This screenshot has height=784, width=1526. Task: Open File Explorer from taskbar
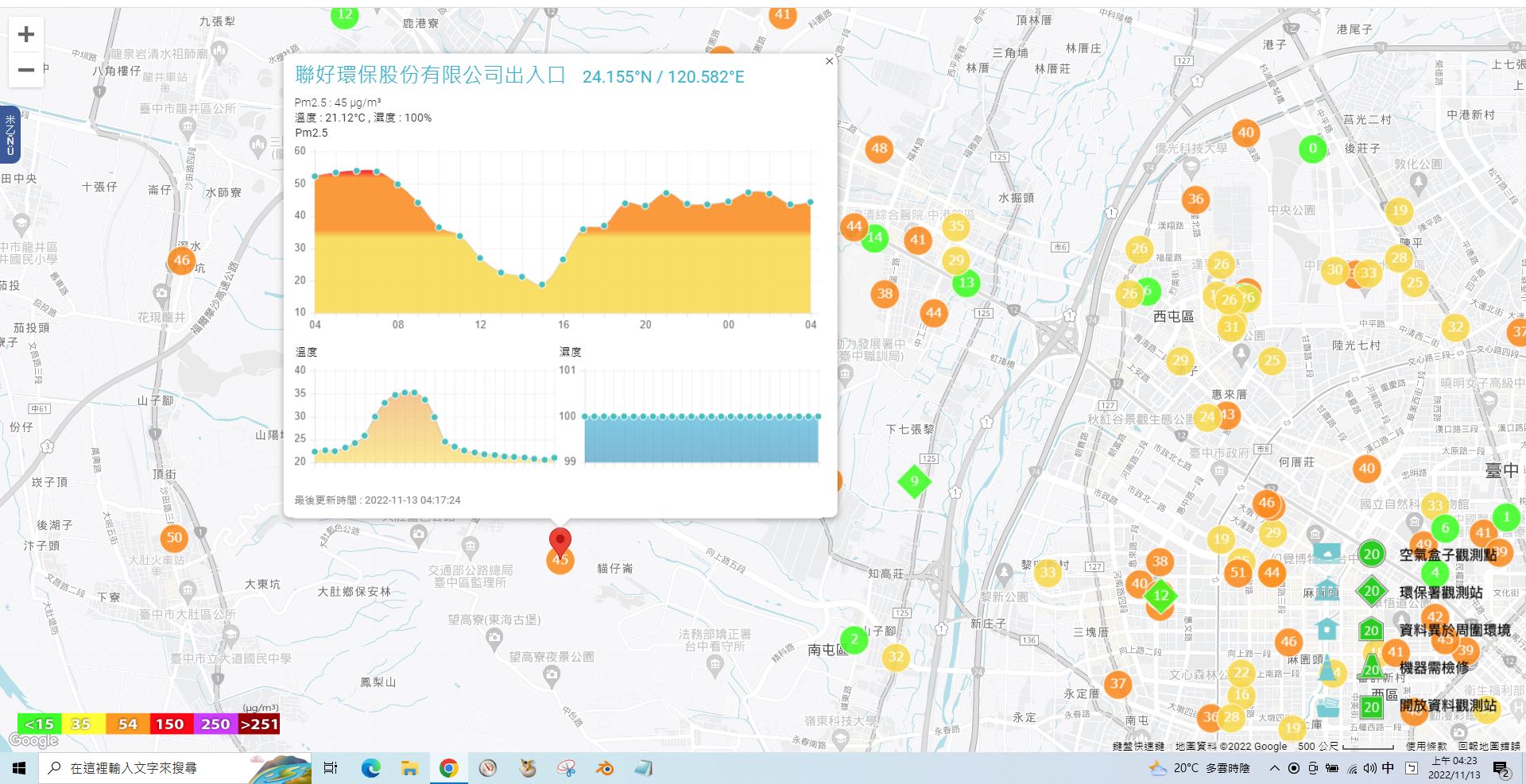(x=409, y=768)
